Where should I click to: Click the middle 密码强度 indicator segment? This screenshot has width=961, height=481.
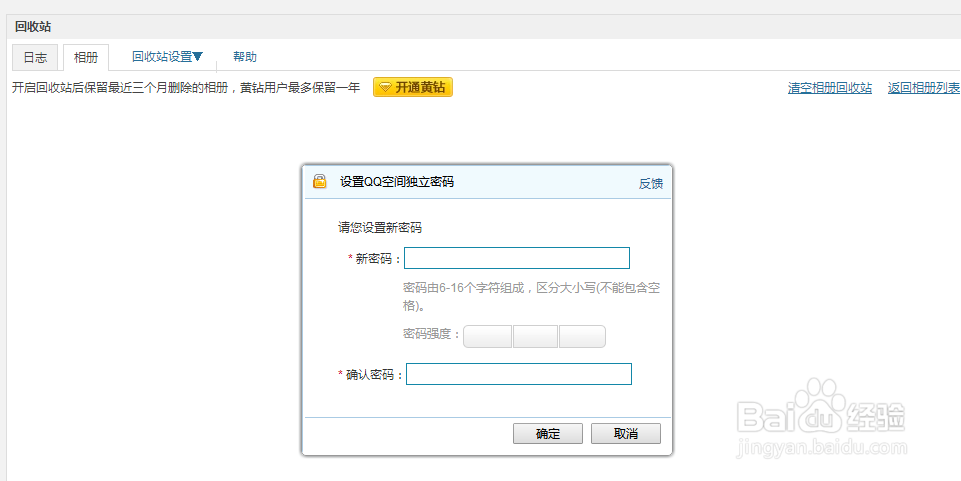[535, 336]
